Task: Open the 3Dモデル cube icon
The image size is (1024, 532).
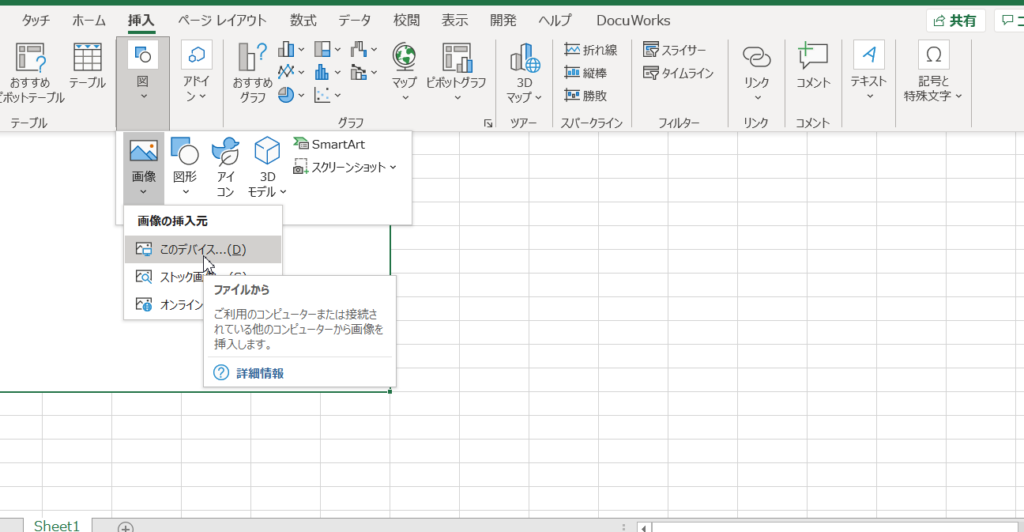Action: tap(267, 152)
